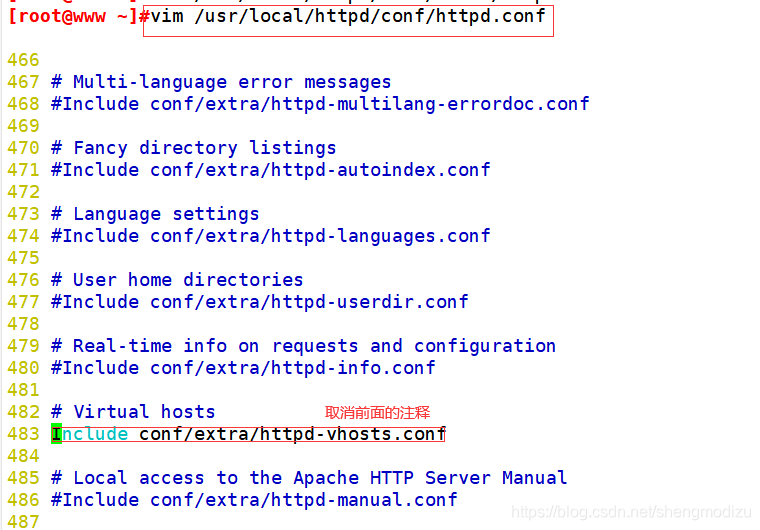The width and height of the screenshot is (760, 530).
Task: Click the 'httpd-info.conf' include line
Action: click(243, 368)
